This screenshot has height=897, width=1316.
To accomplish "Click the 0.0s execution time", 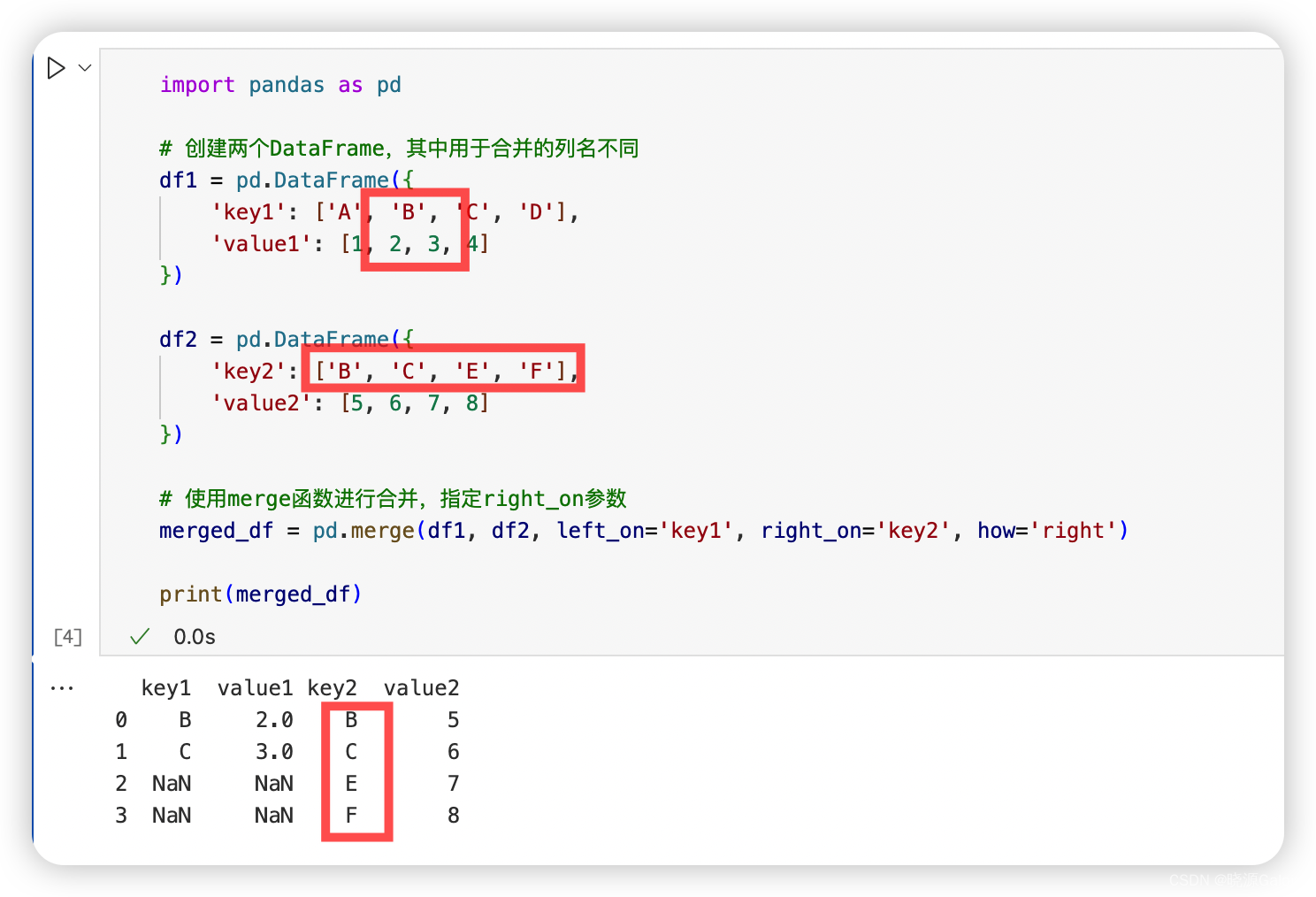I will click(195, 637).
